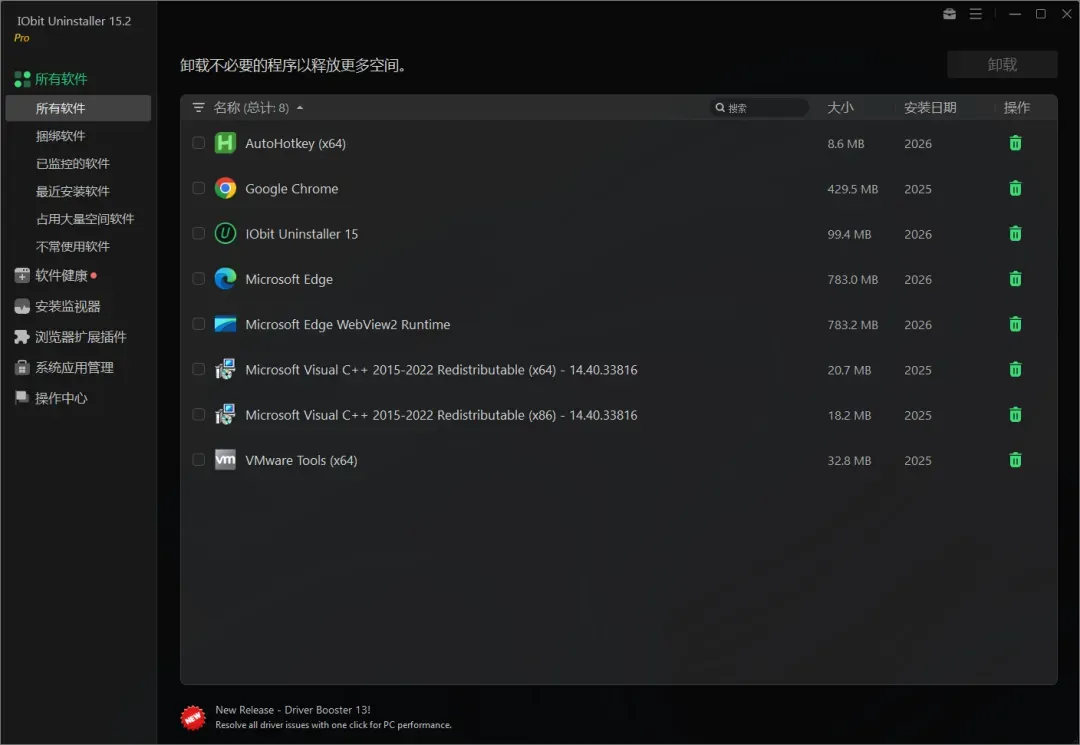Click Google Chrome name text
Screen dimensions: 1080x745
tap(291, 189)
